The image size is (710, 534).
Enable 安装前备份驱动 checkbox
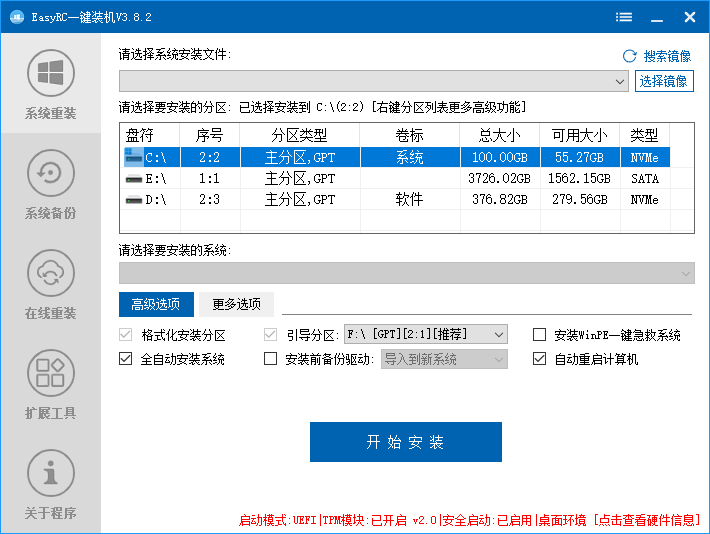click(x=270, y=359)
